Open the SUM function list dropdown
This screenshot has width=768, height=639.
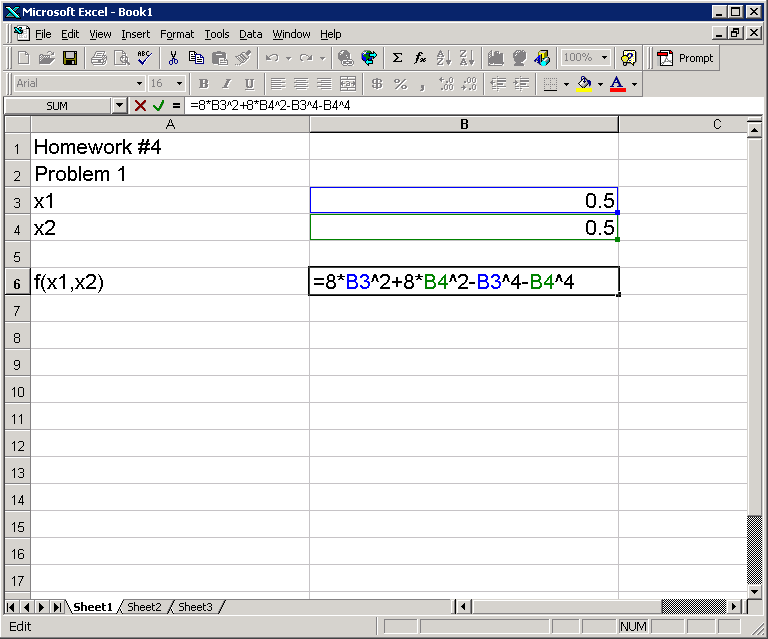point(119,106)
